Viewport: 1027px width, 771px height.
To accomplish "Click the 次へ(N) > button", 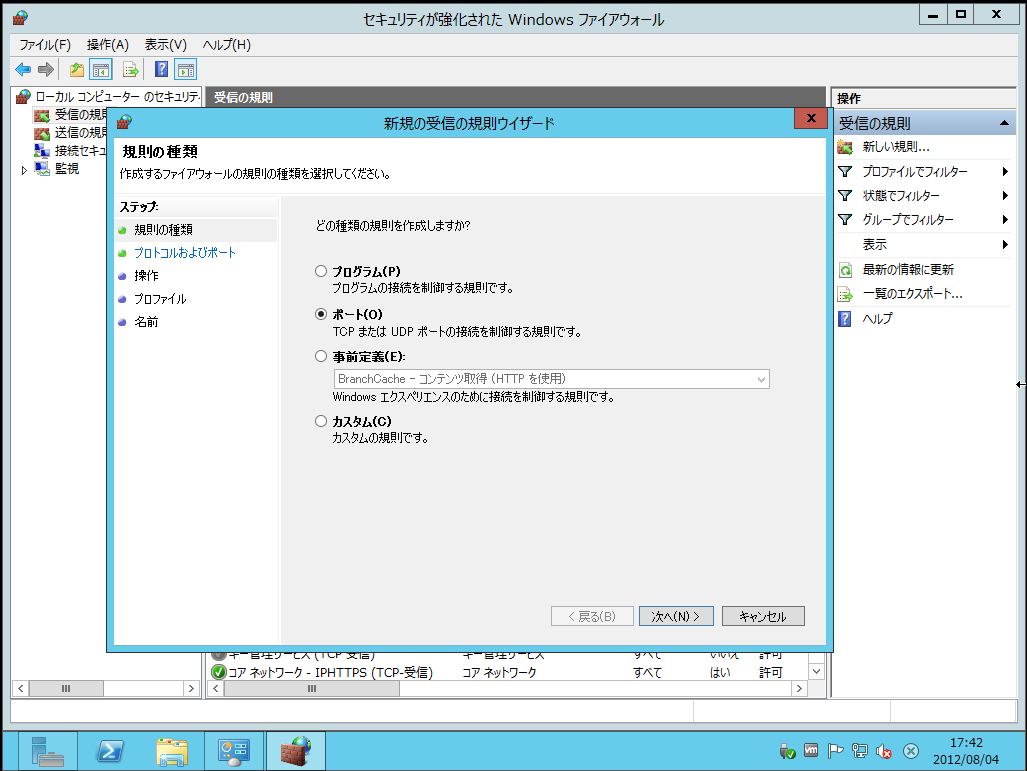I will [676, 616].
